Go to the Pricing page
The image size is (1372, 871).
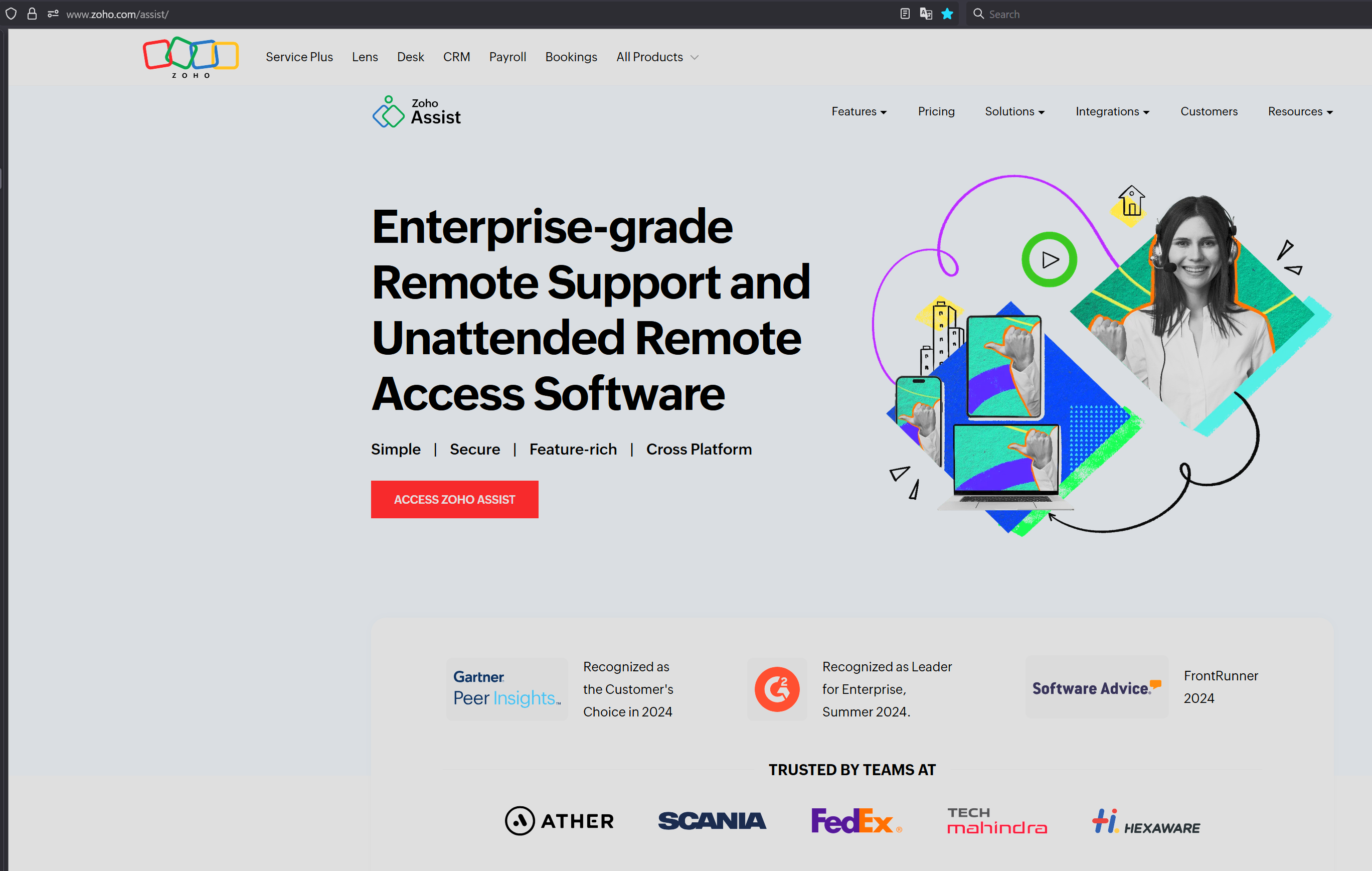[x=936, y=112]
